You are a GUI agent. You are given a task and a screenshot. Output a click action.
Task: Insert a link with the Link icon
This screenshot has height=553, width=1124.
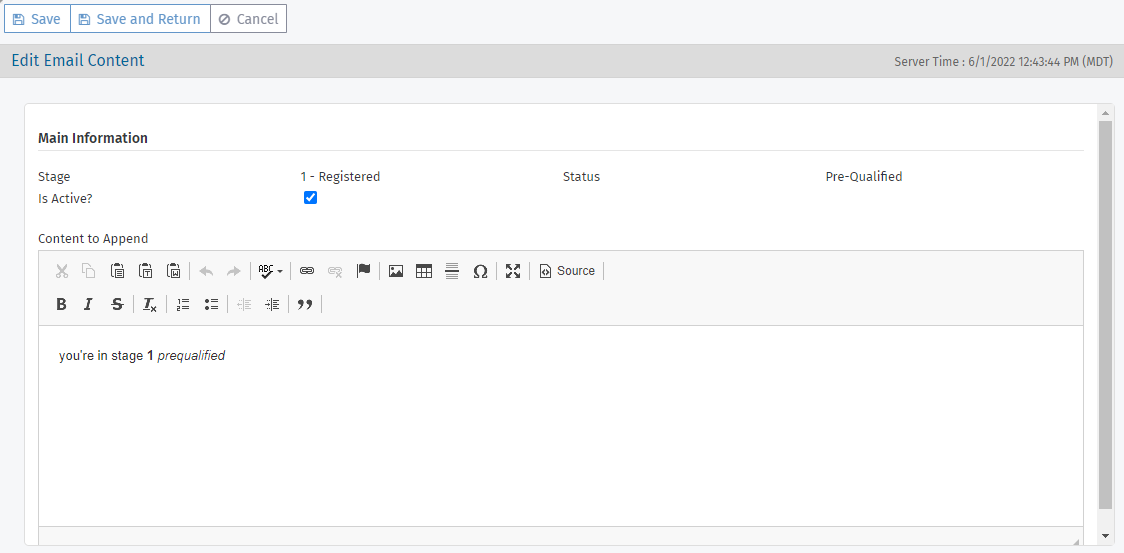coord(307,271)
